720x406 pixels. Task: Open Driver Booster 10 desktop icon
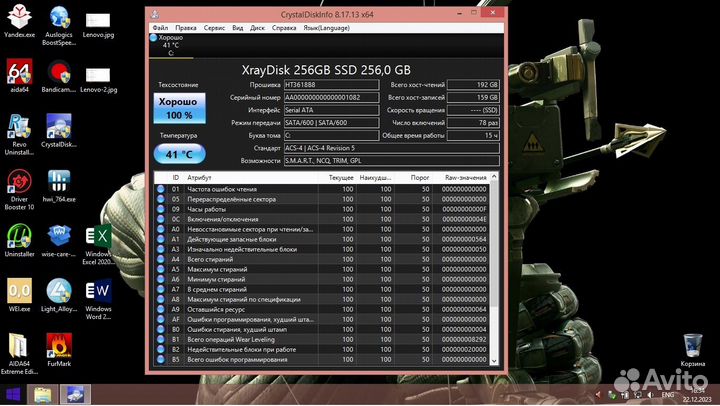coord(19,190)
